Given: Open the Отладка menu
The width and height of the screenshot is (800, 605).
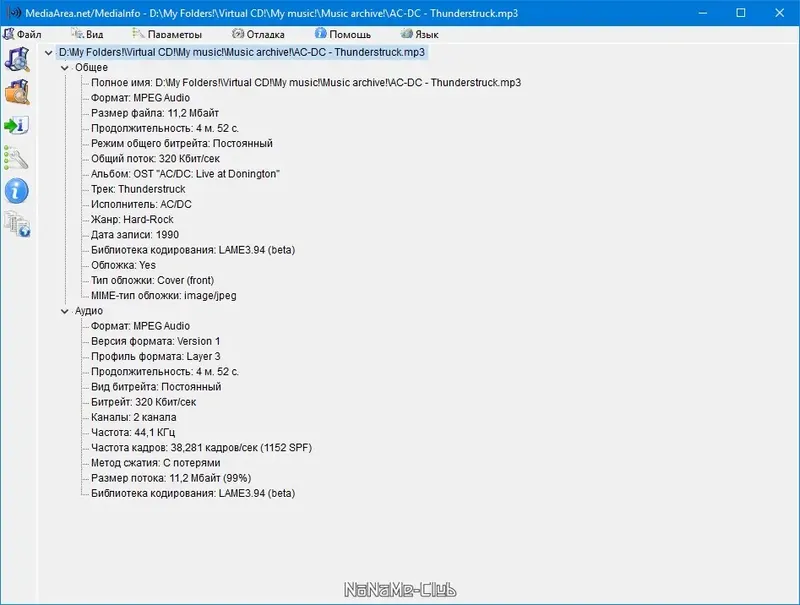Looking at the screenshot, I should (x=258, y=34).
